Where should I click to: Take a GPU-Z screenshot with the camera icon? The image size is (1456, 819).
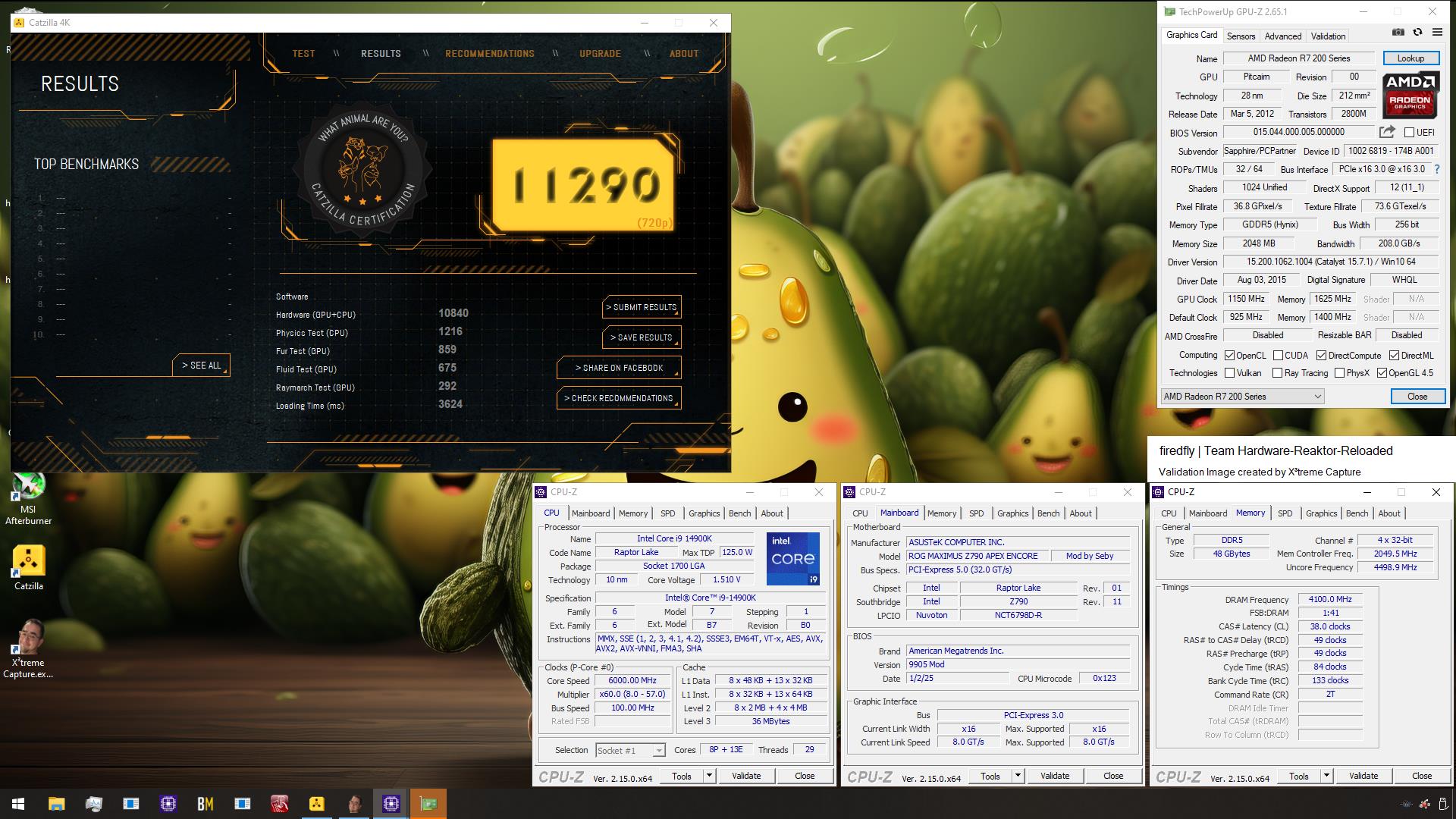coord(1398,32)
